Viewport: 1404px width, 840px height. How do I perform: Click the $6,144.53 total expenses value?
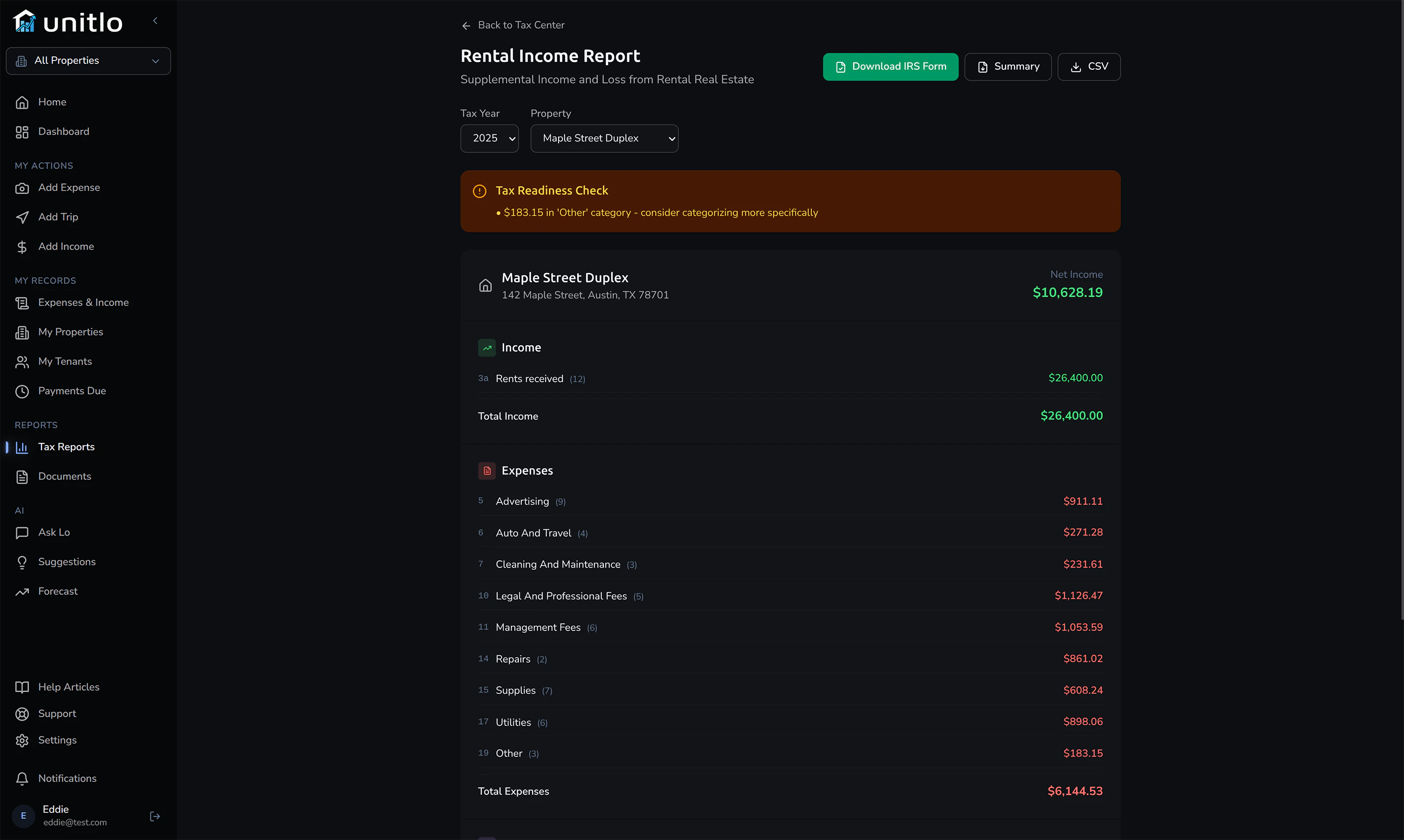tap(1075, 791)
